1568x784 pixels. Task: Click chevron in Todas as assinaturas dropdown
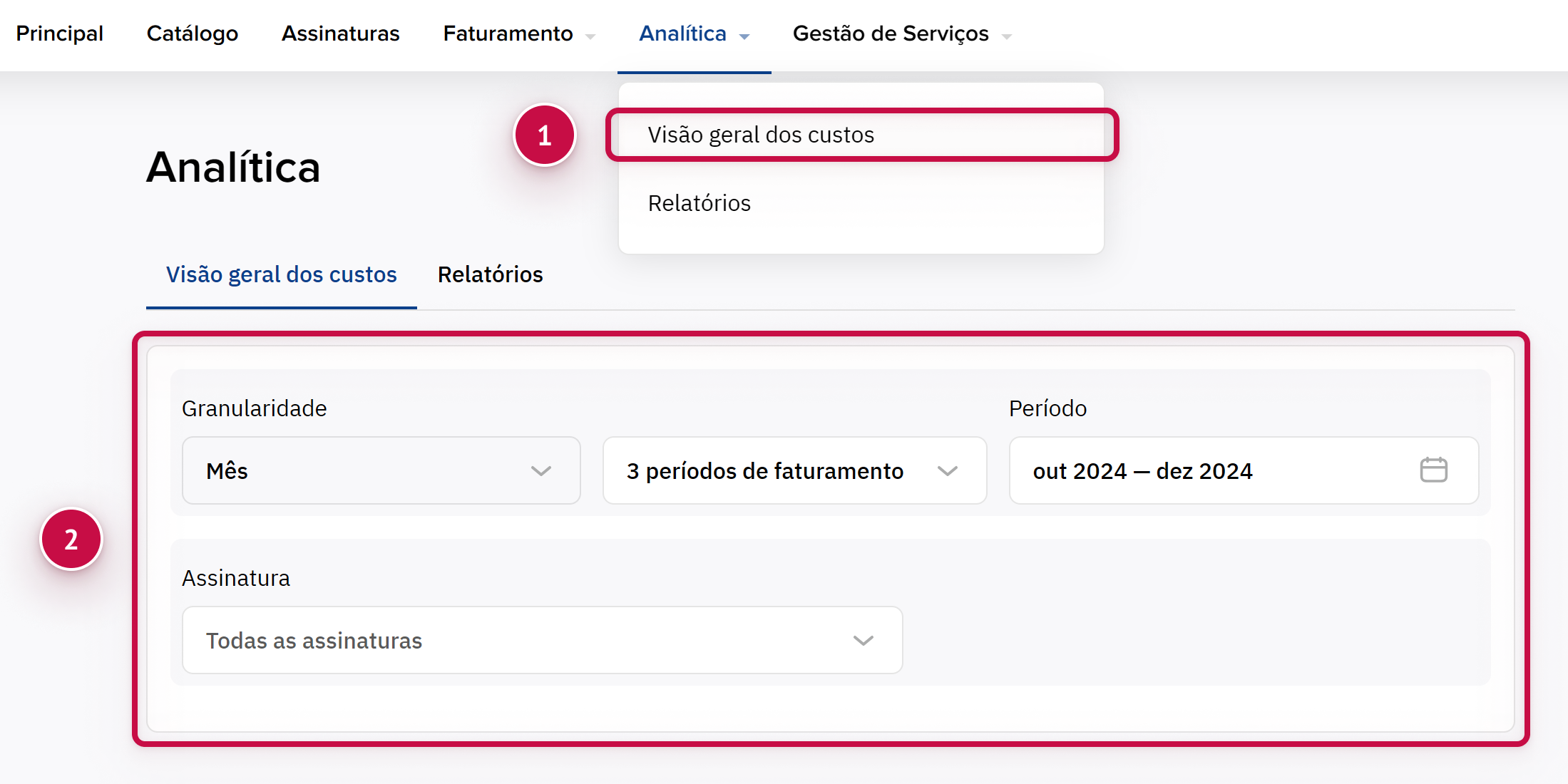point(863,641)
